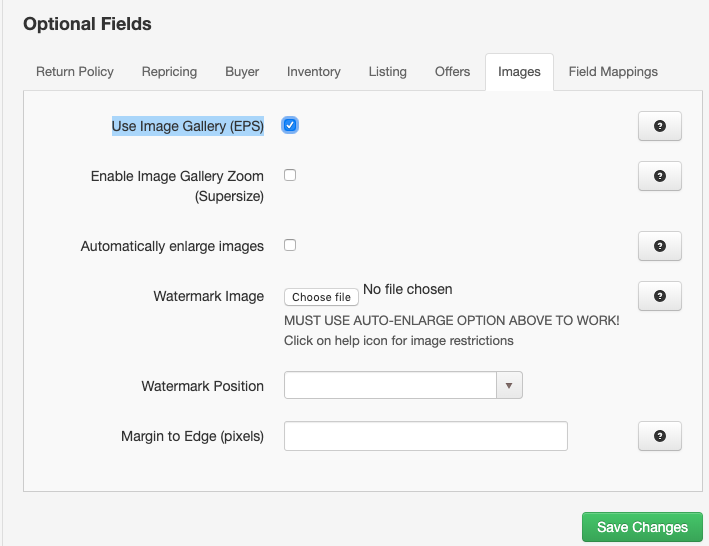
Task: Click the Margin to Edge input field
Action: coord(426,436)
